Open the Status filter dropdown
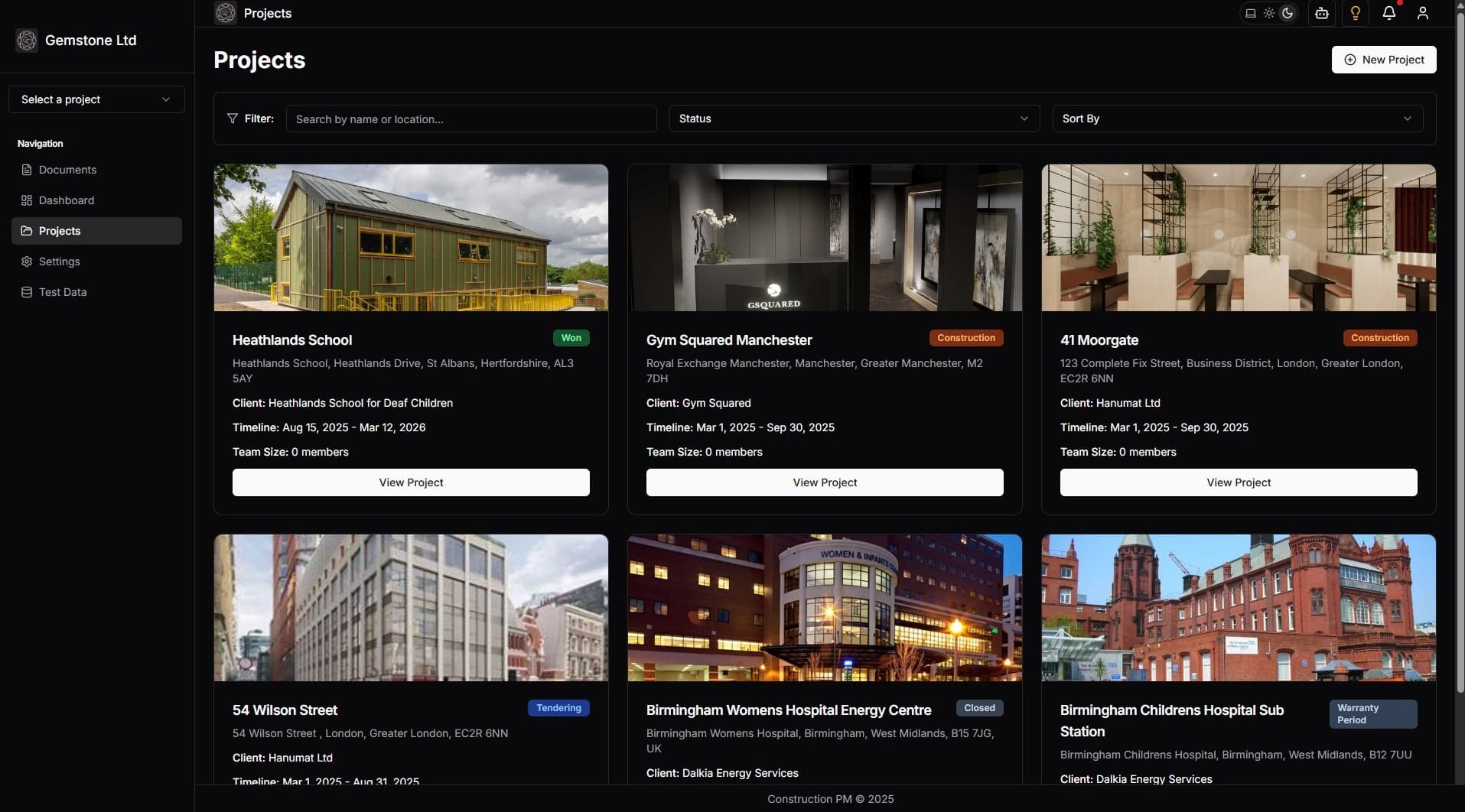This screenshot has height=812, width=1465. click(854, 119)
